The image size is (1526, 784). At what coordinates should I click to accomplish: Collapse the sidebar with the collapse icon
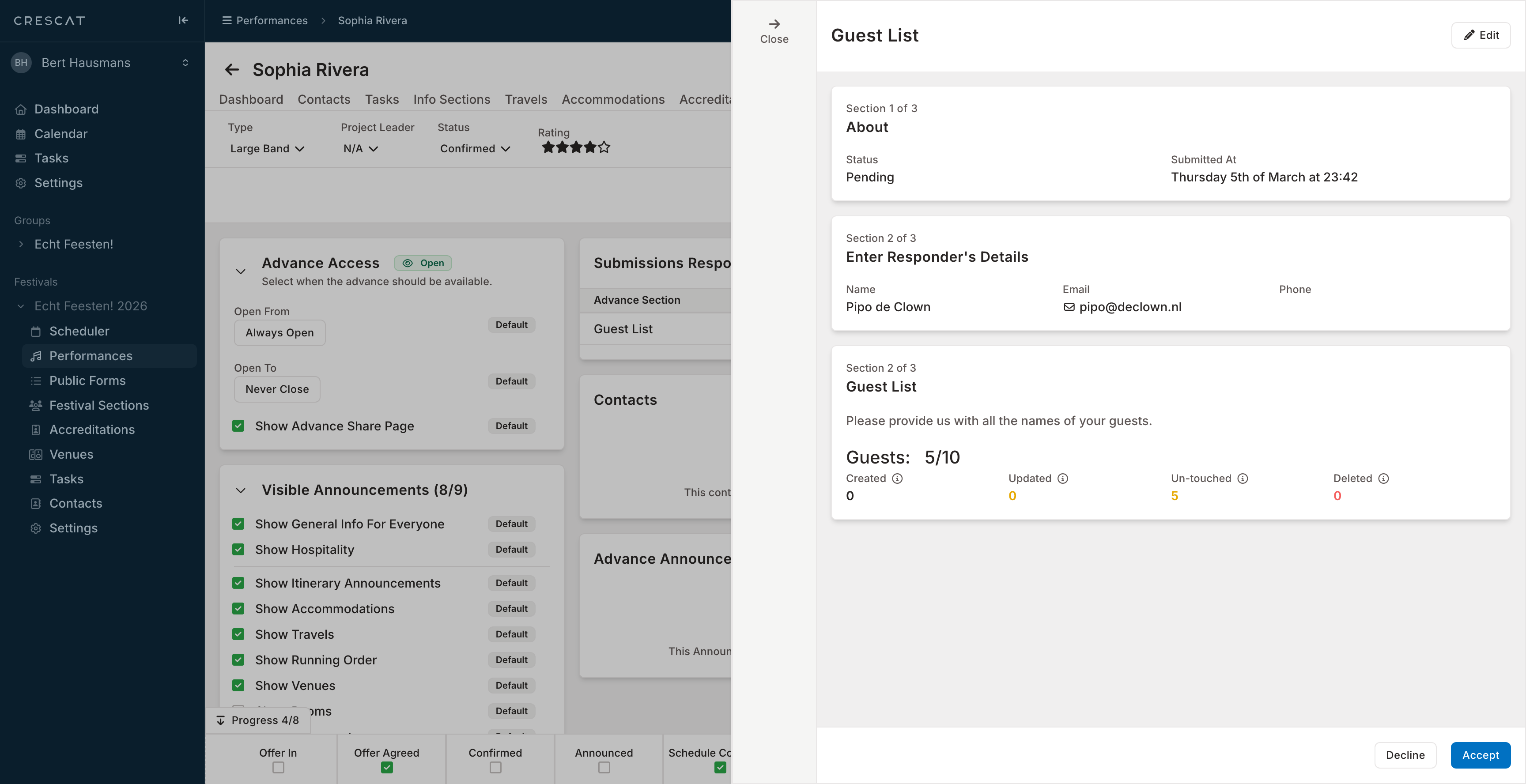[x=183, y=21]
